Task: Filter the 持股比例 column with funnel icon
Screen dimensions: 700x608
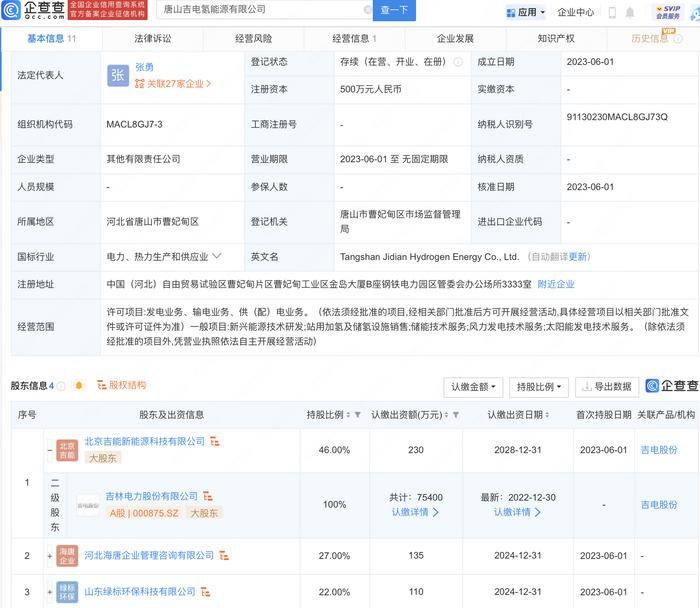Action: pyautogui.click(x=358, y=415)
